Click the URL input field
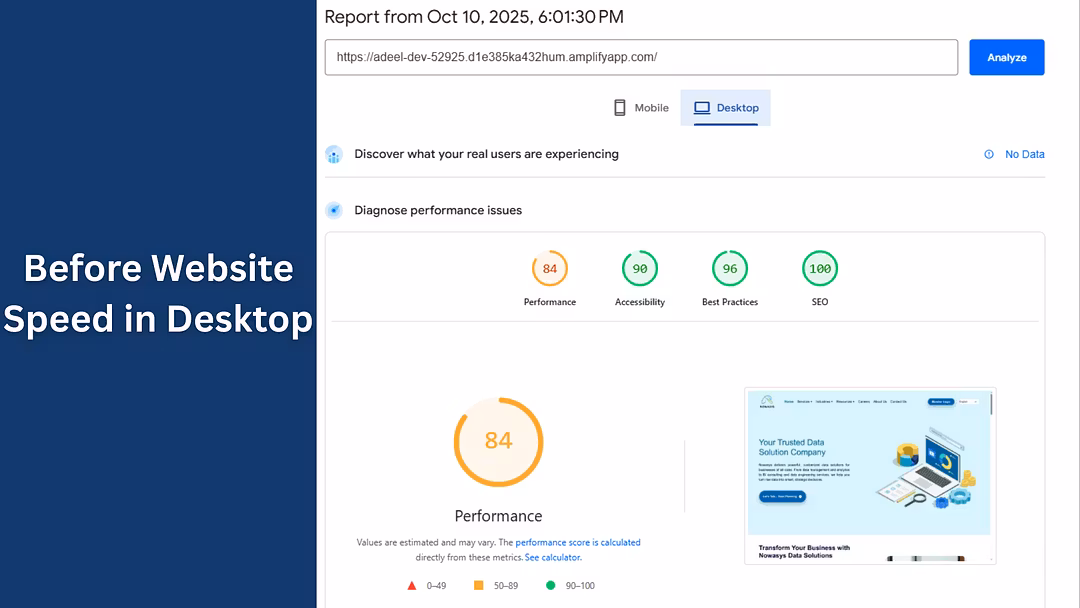Screen dimensions: 1080x608 click(x=640, y=58)
